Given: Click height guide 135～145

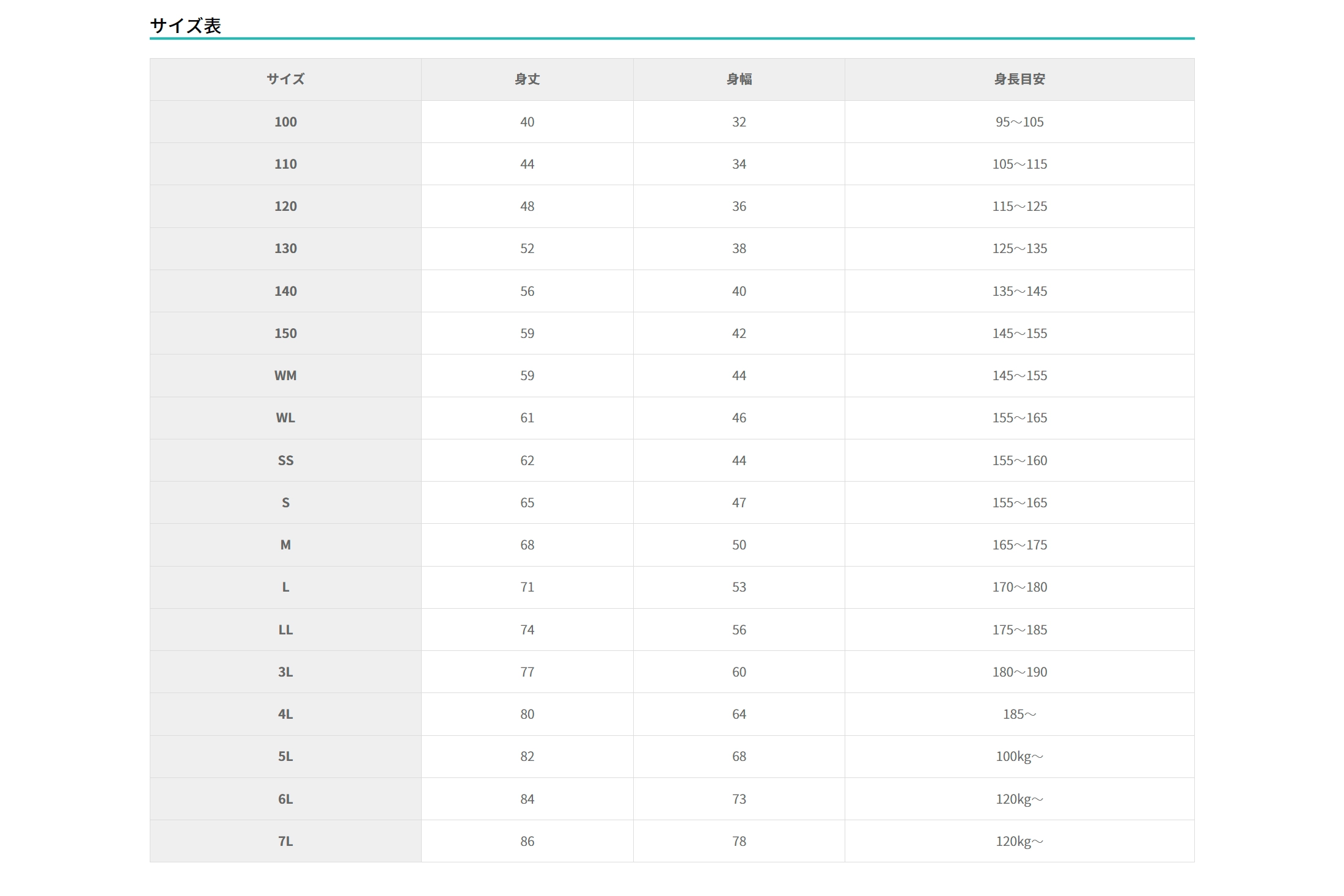Looking at the screenshot, I should pos(1019,291).
